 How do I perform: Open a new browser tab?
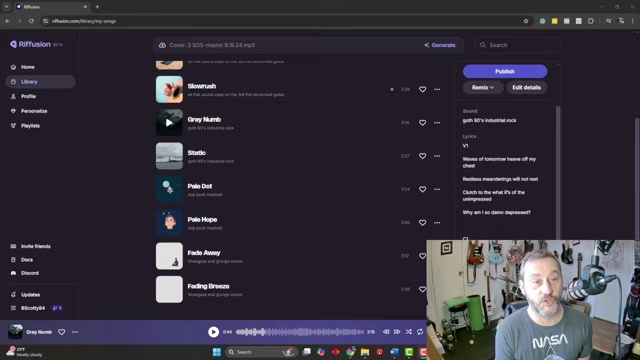click(x=97, y=7)
